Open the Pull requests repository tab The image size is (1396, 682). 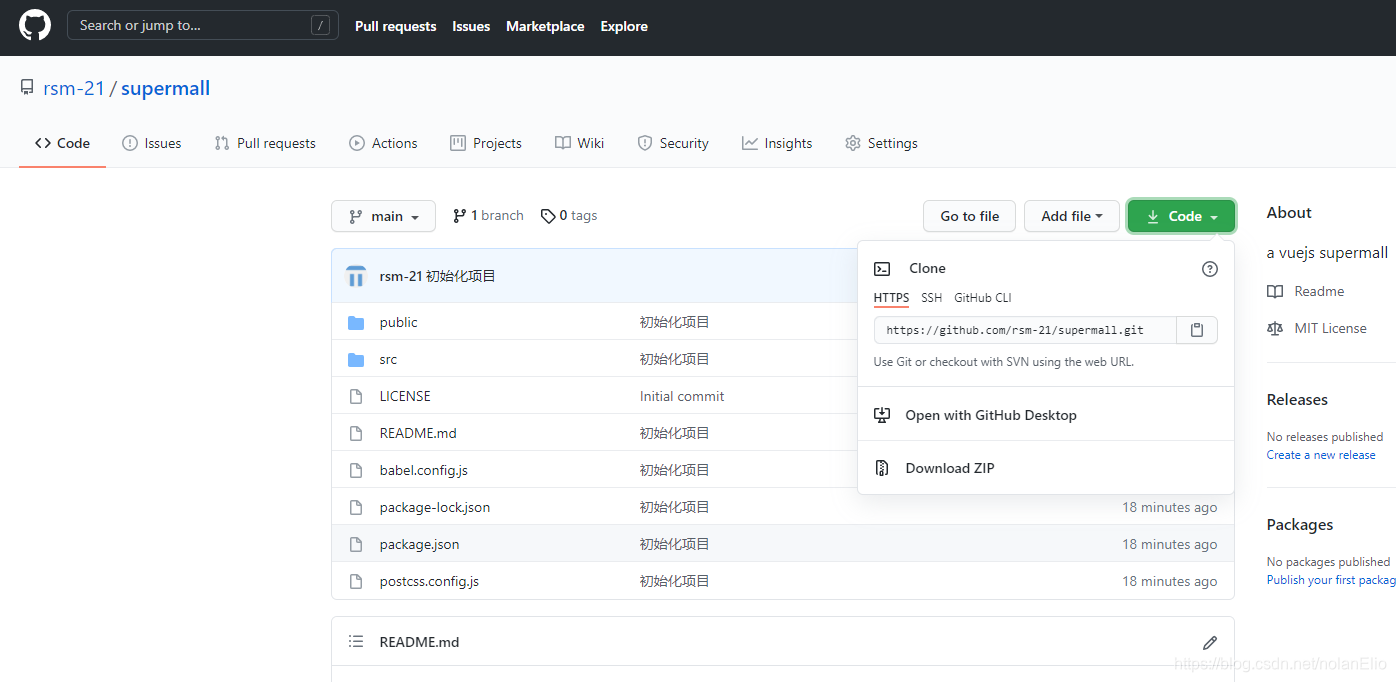(x=265, y=143)
